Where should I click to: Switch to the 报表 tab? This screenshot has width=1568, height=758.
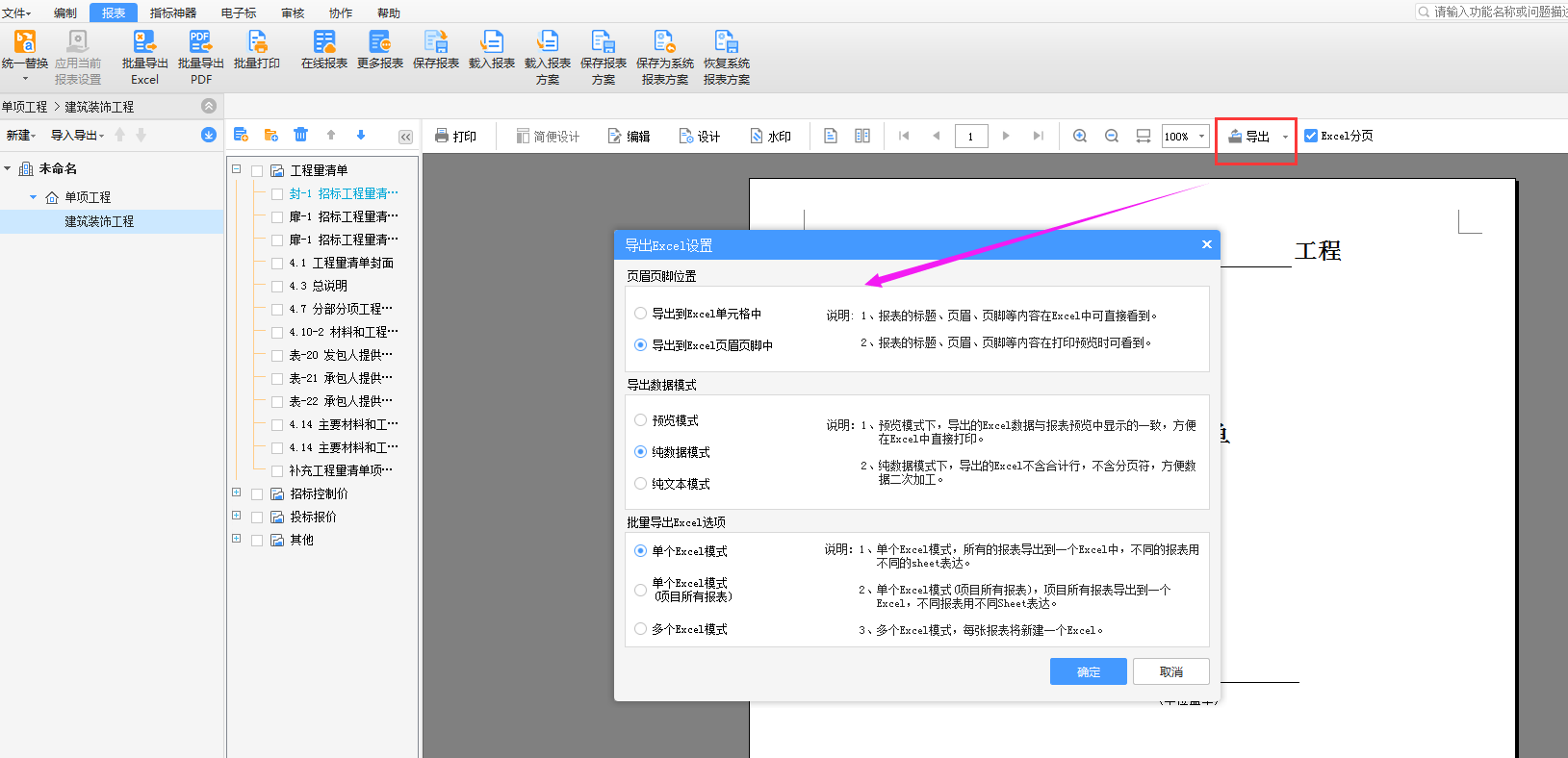point(114,13)
